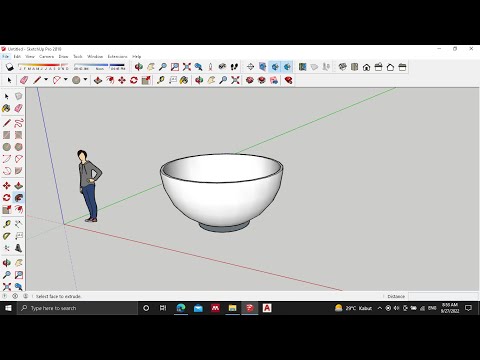This screenshot has width=480, height=360.
Task: Switch to Iso view
Action: coord(342,67)
